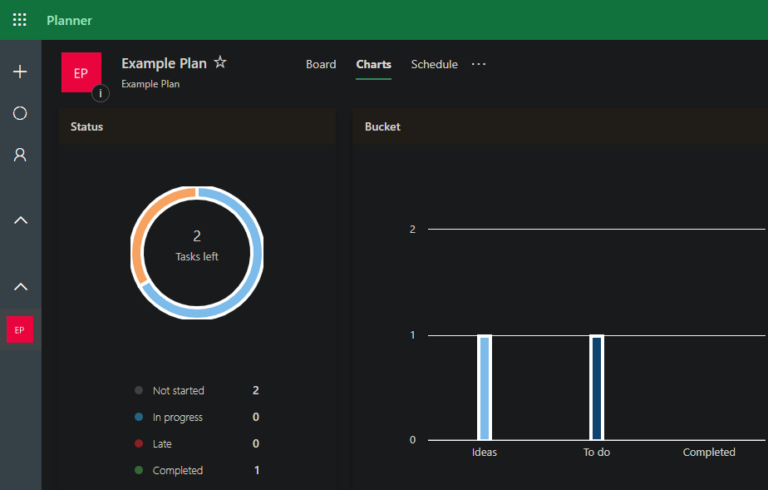768x490 pixels.
Task: Click the Example Plan title
Action: coord(164,63)
